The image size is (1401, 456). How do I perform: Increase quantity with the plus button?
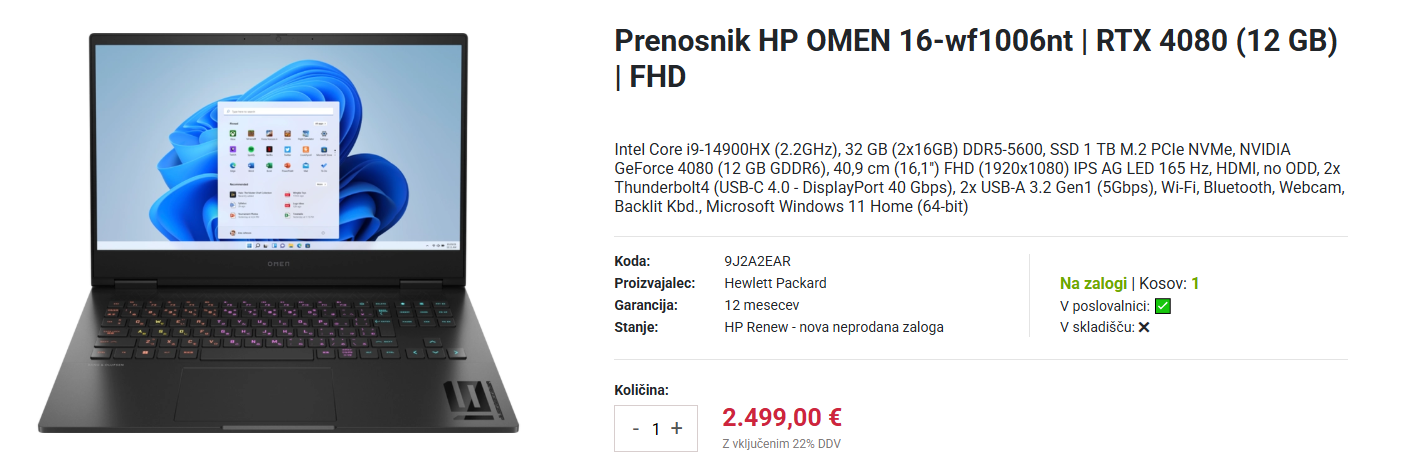677,428
